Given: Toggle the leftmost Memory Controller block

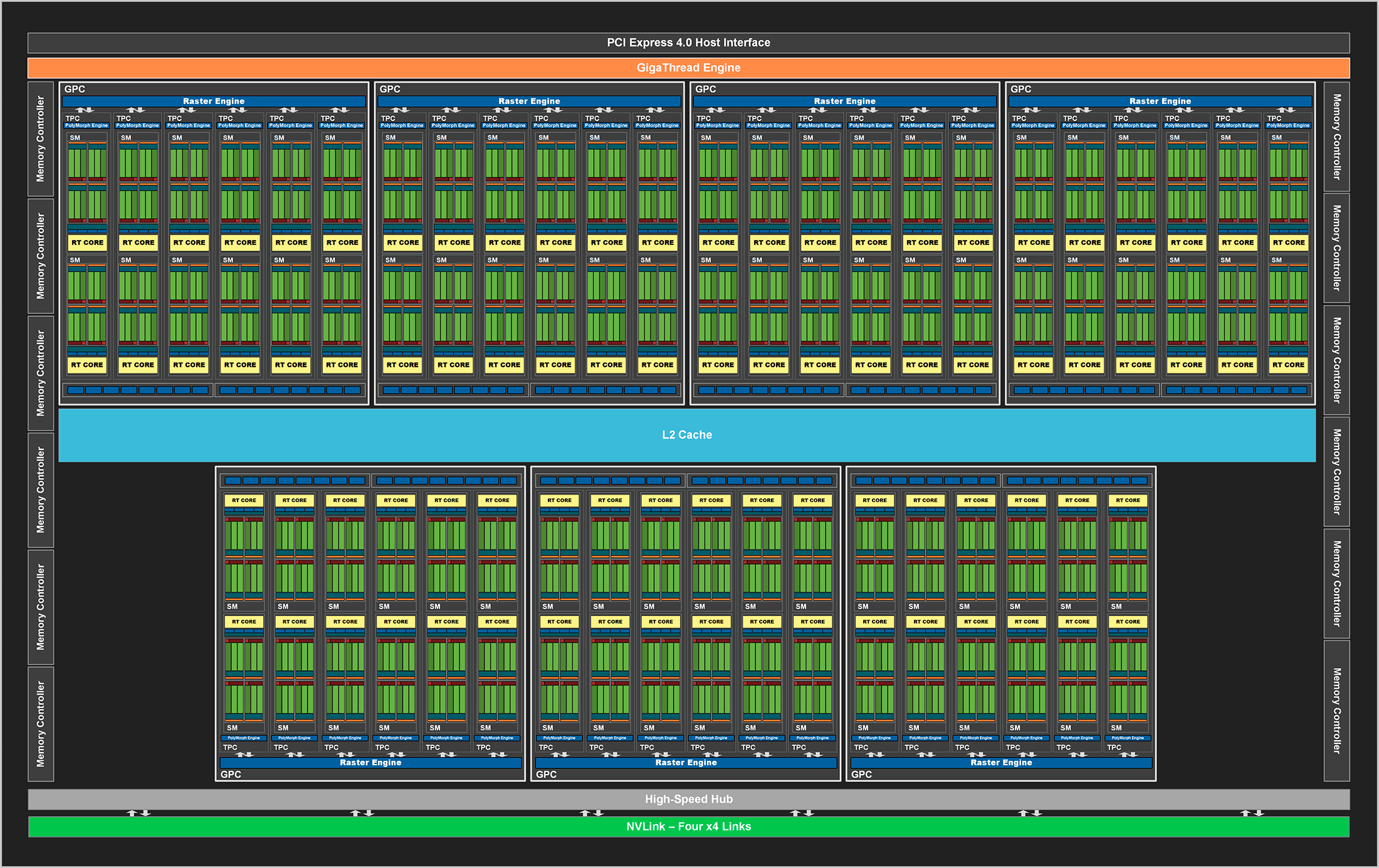Looking at the screenshot, I should point(41,139).
